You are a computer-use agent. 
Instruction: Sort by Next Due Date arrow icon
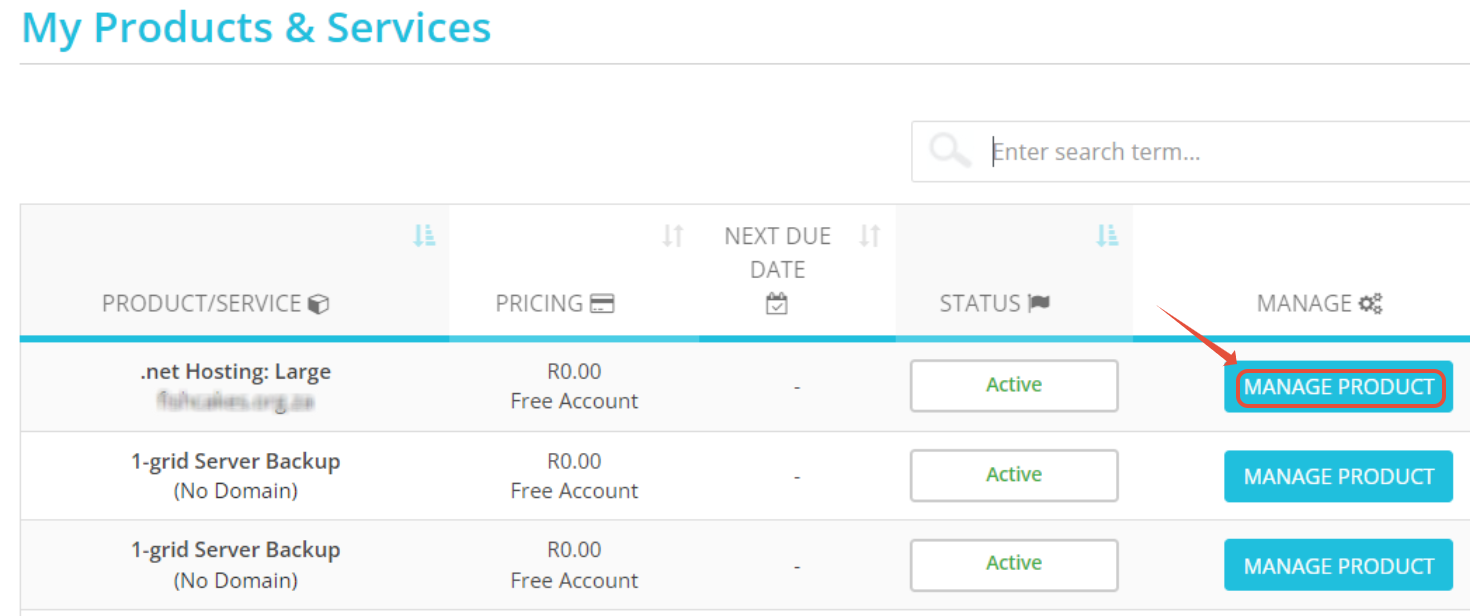pos(870,236)
